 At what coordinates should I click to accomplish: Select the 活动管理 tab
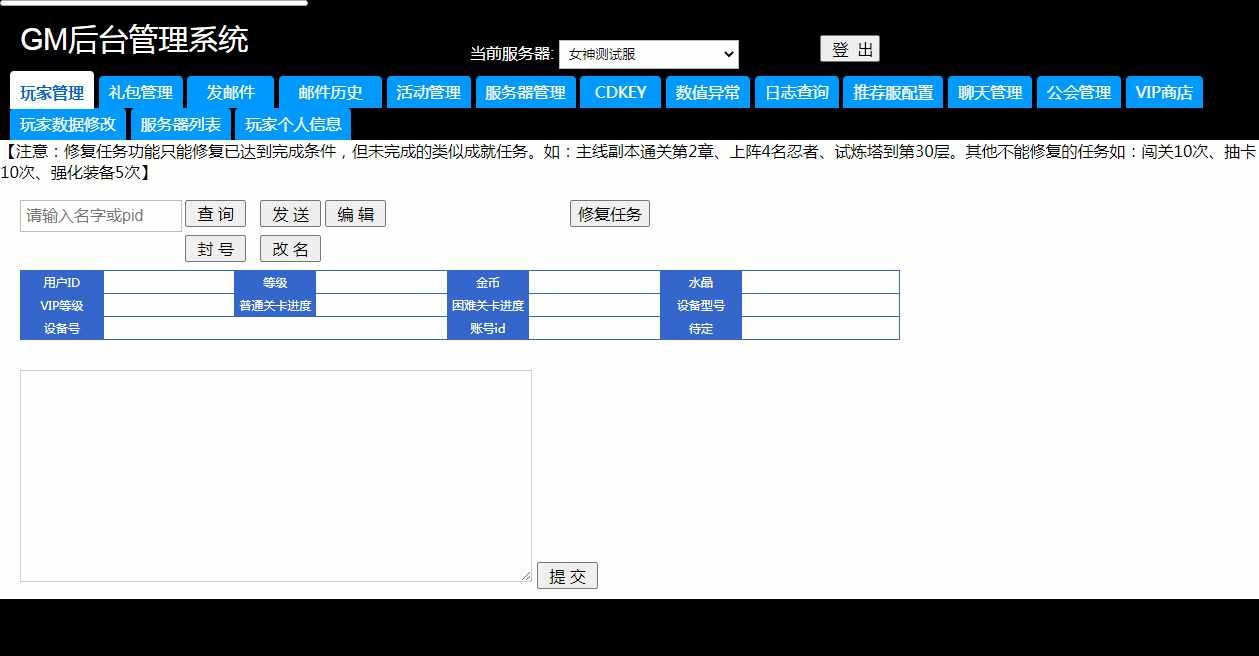pyautogui.click(x=428, y=92)
